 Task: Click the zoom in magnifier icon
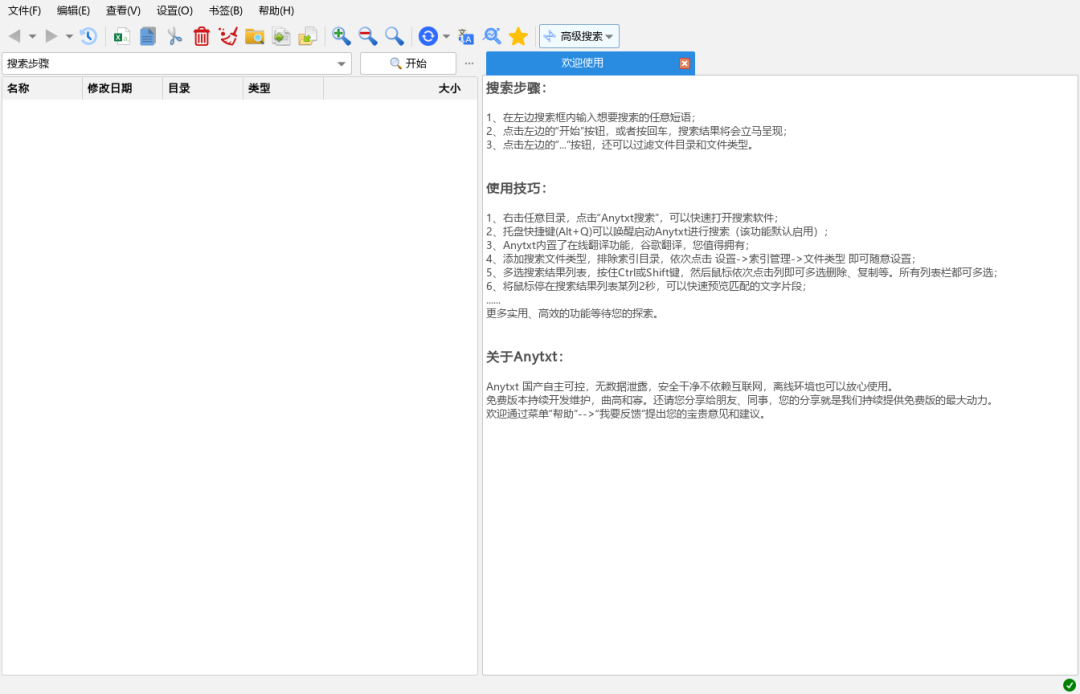341,36
